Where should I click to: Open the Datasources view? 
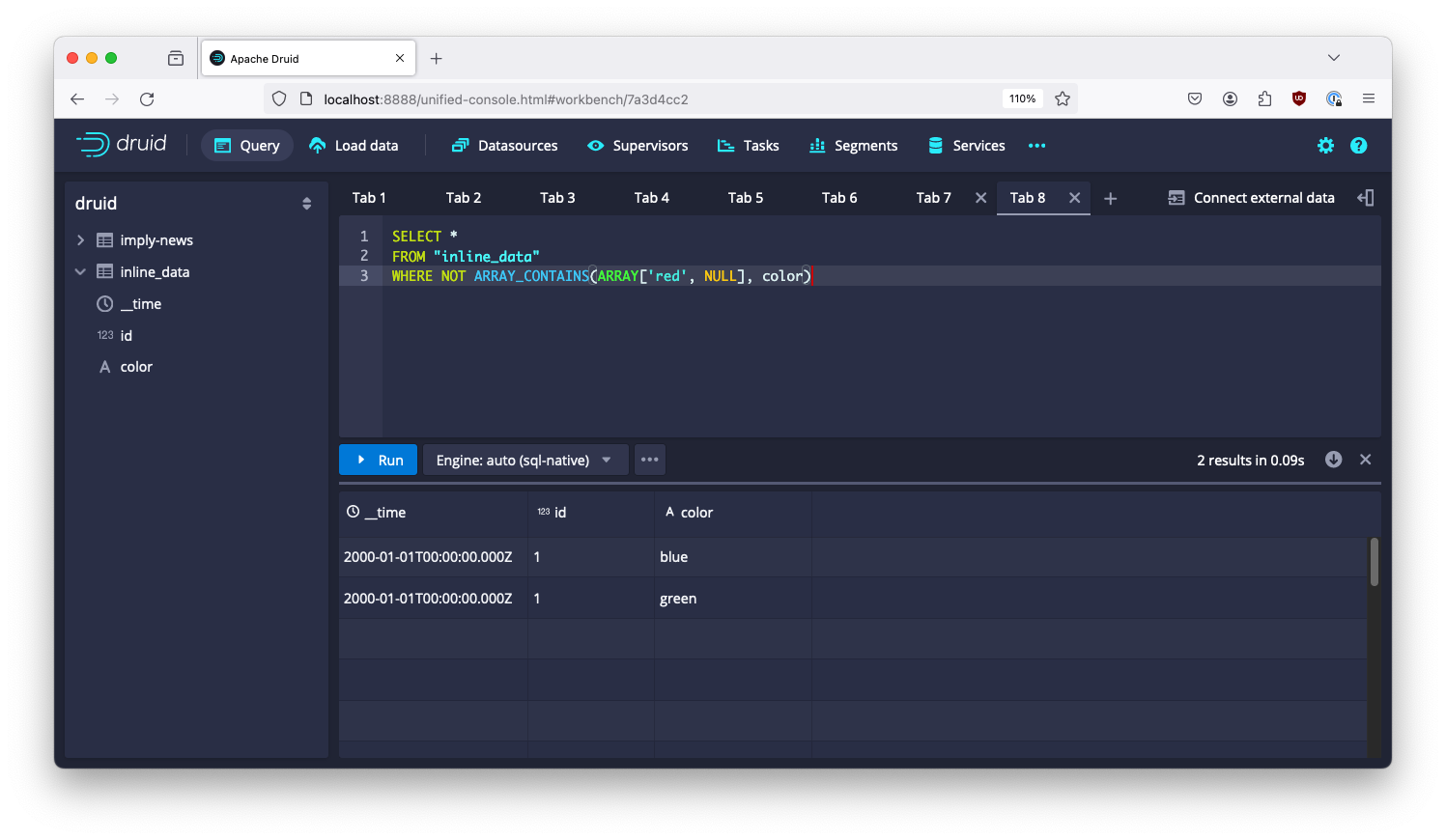[x=503, y=145]
